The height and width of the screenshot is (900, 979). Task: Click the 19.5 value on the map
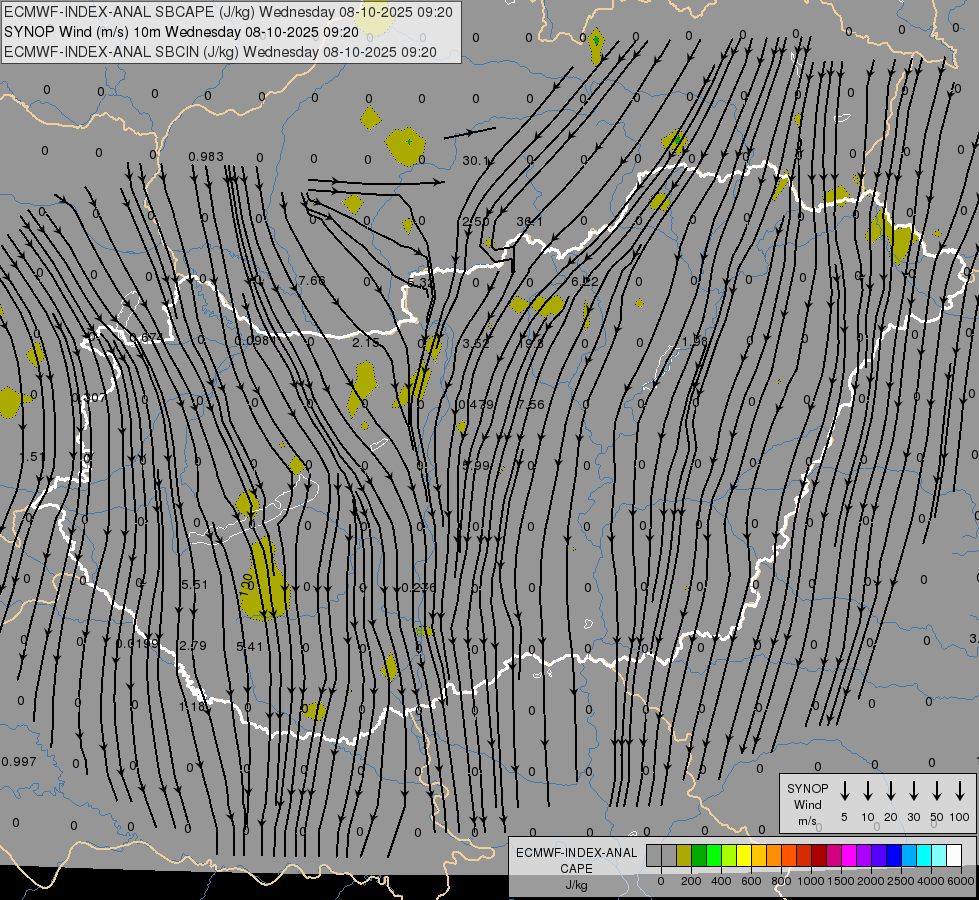[531, 343]
